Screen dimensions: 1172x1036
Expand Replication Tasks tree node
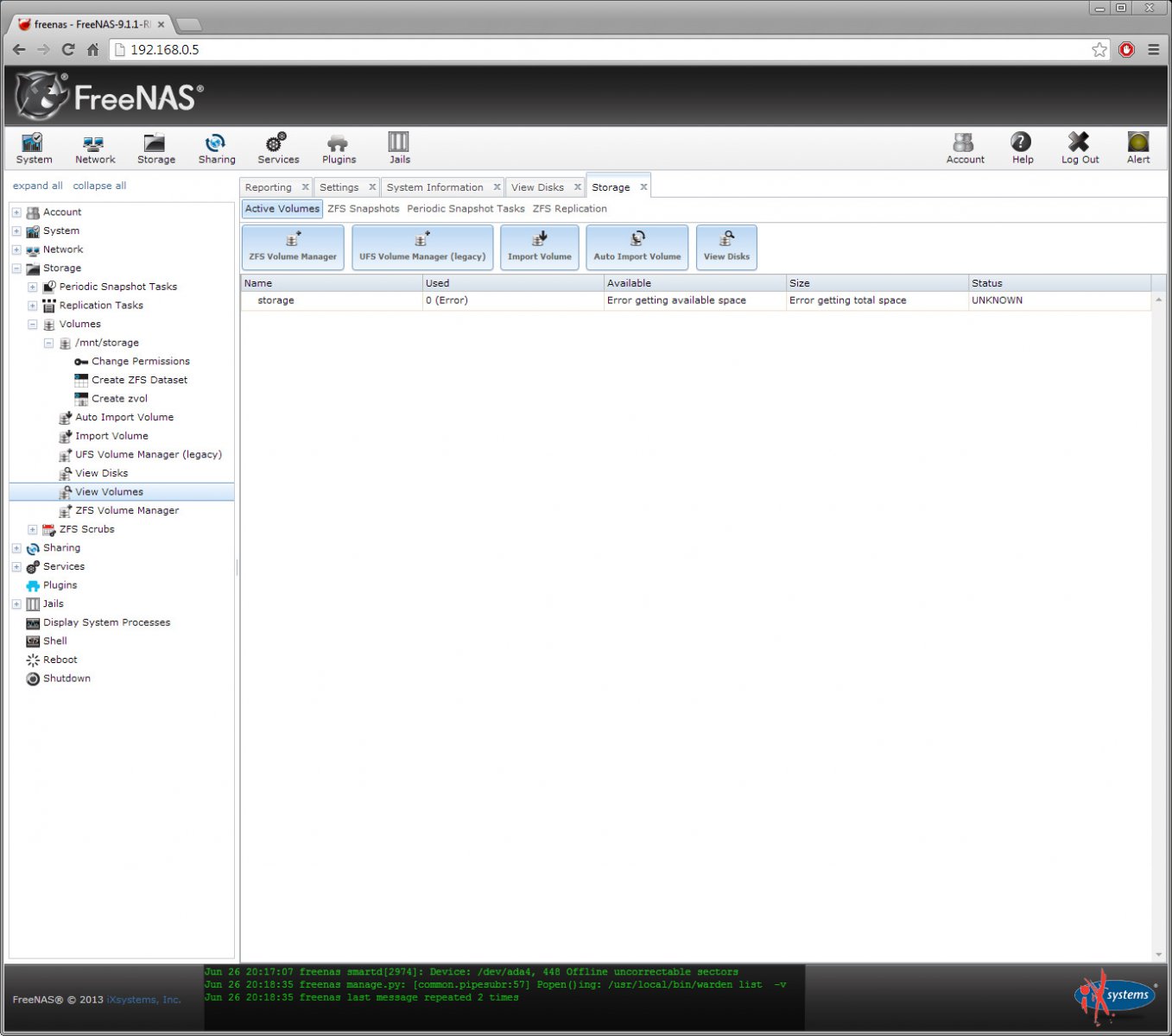pyautogui.click(x=33, y=306)
